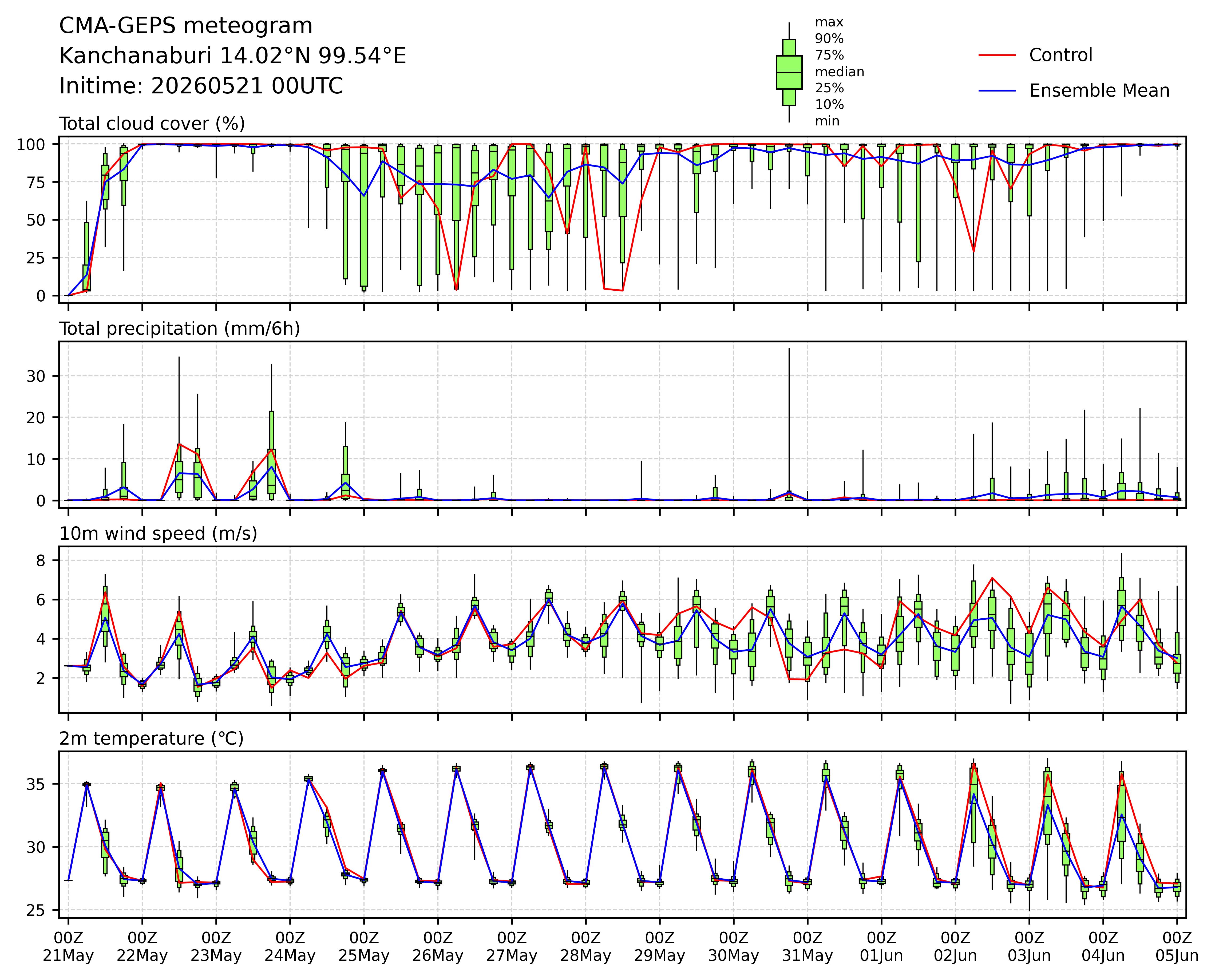The height and width of the screenshot is (980, 1215).
Task: Click the 00Z 05Jun axis label
Action: [x=1177, y=947]
